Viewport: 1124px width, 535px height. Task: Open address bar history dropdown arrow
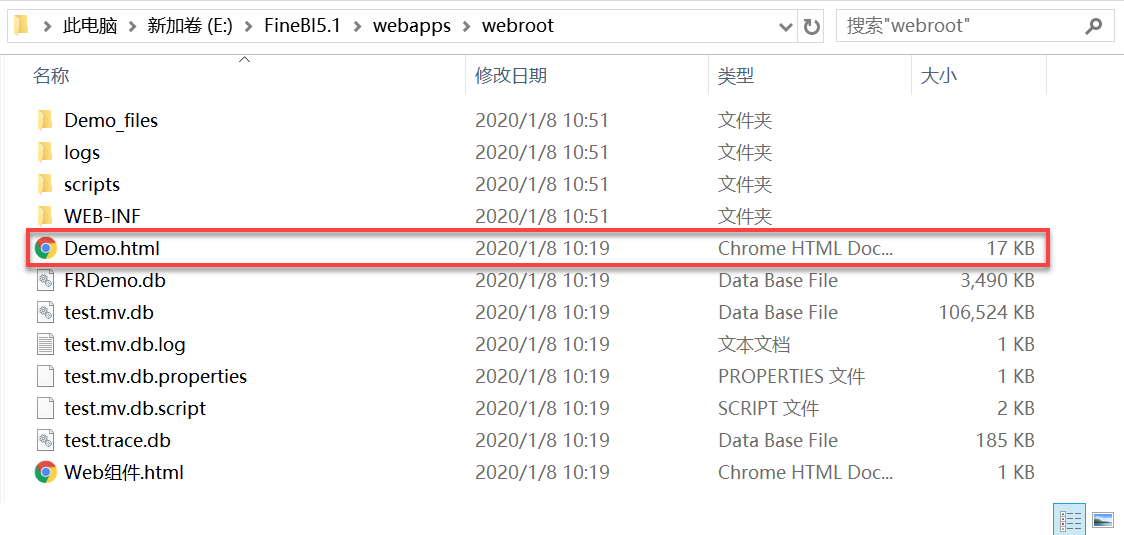pos(786,27)
